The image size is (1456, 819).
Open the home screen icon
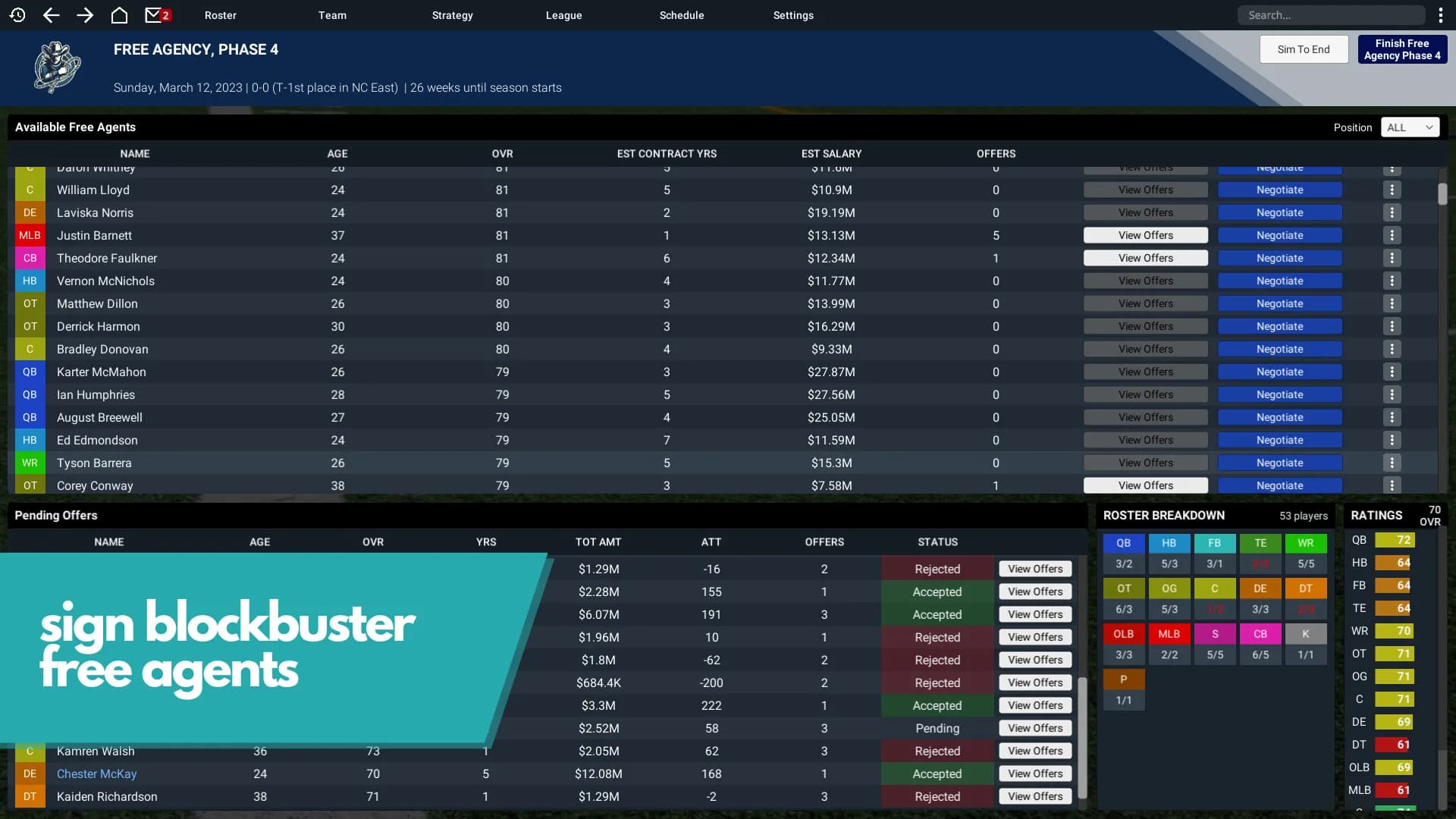pyautogui.click(x=119, y=15)
